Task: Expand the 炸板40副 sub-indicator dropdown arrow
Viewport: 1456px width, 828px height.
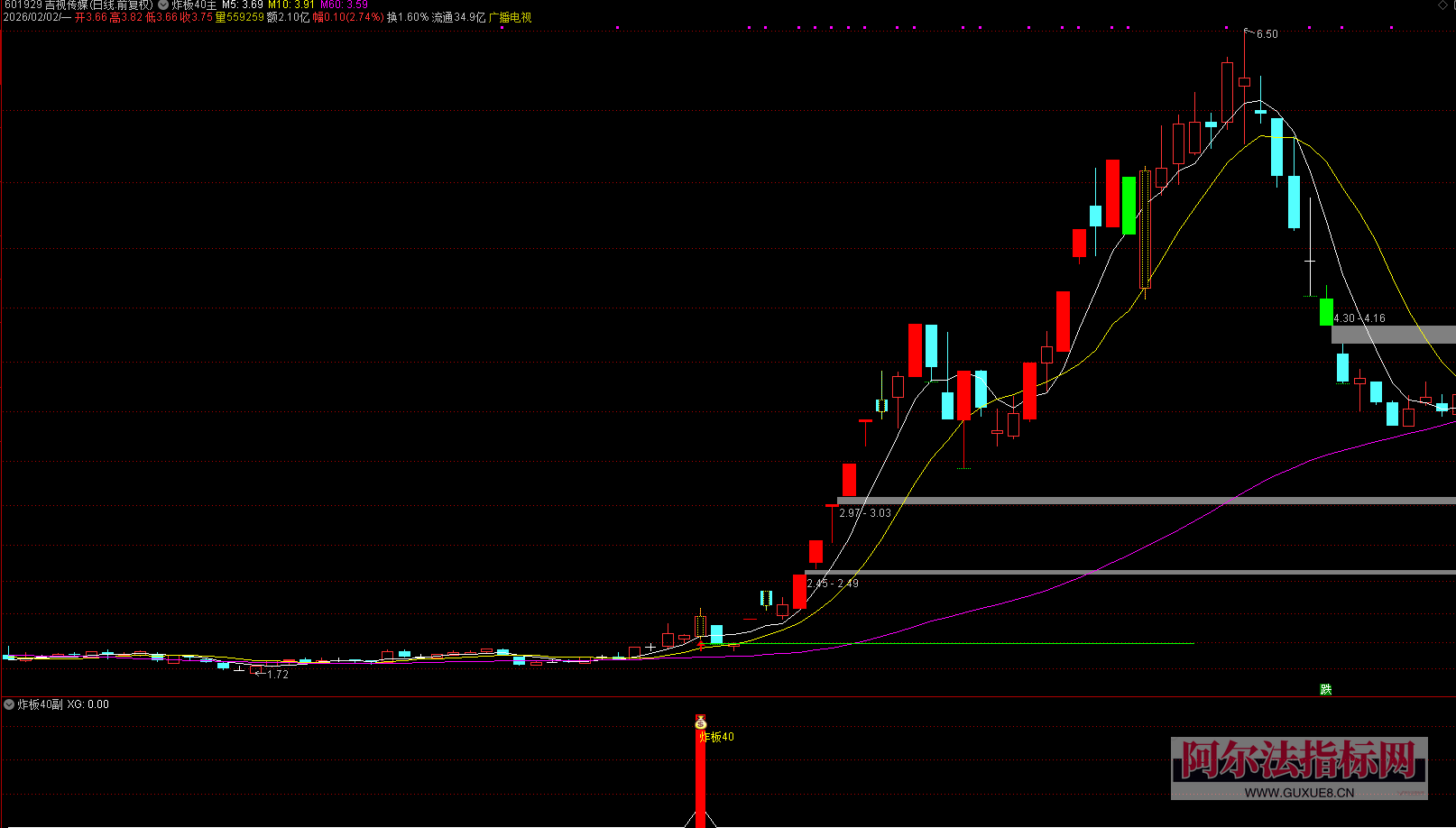Action: (x=9, y=704)
